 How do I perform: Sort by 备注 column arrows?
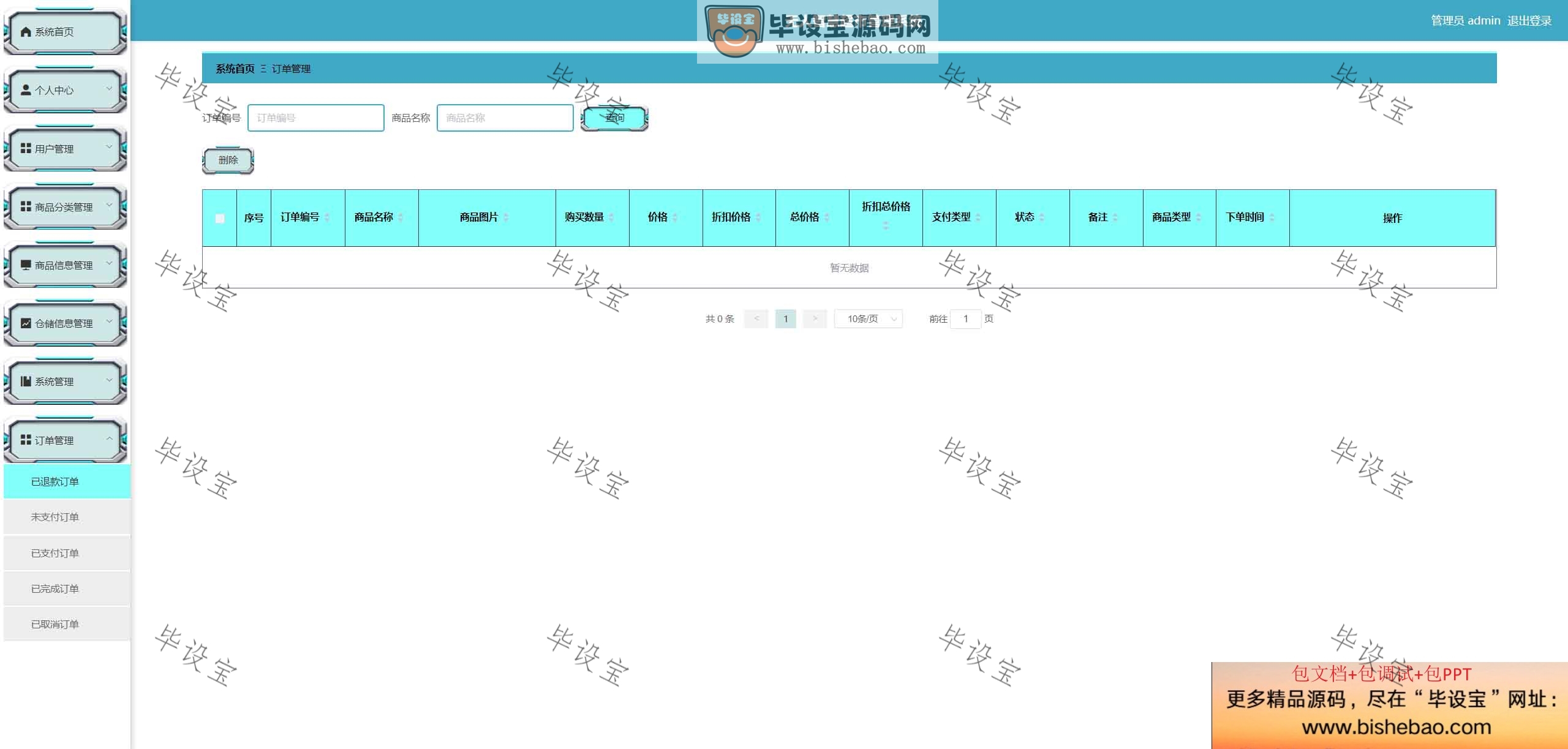[1115, 217]
